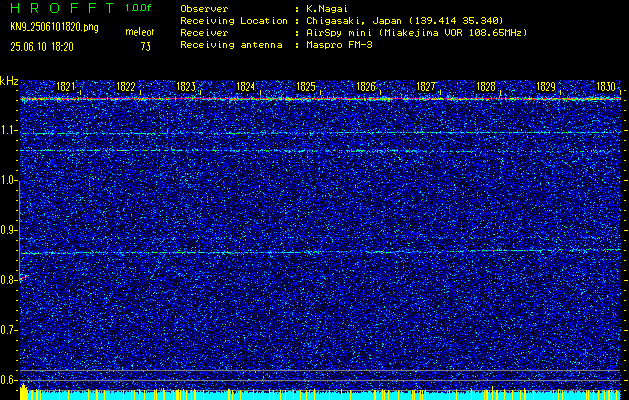629x400 pixels.
Task: Click the 1827 time marker
Action: click(426, 87)
